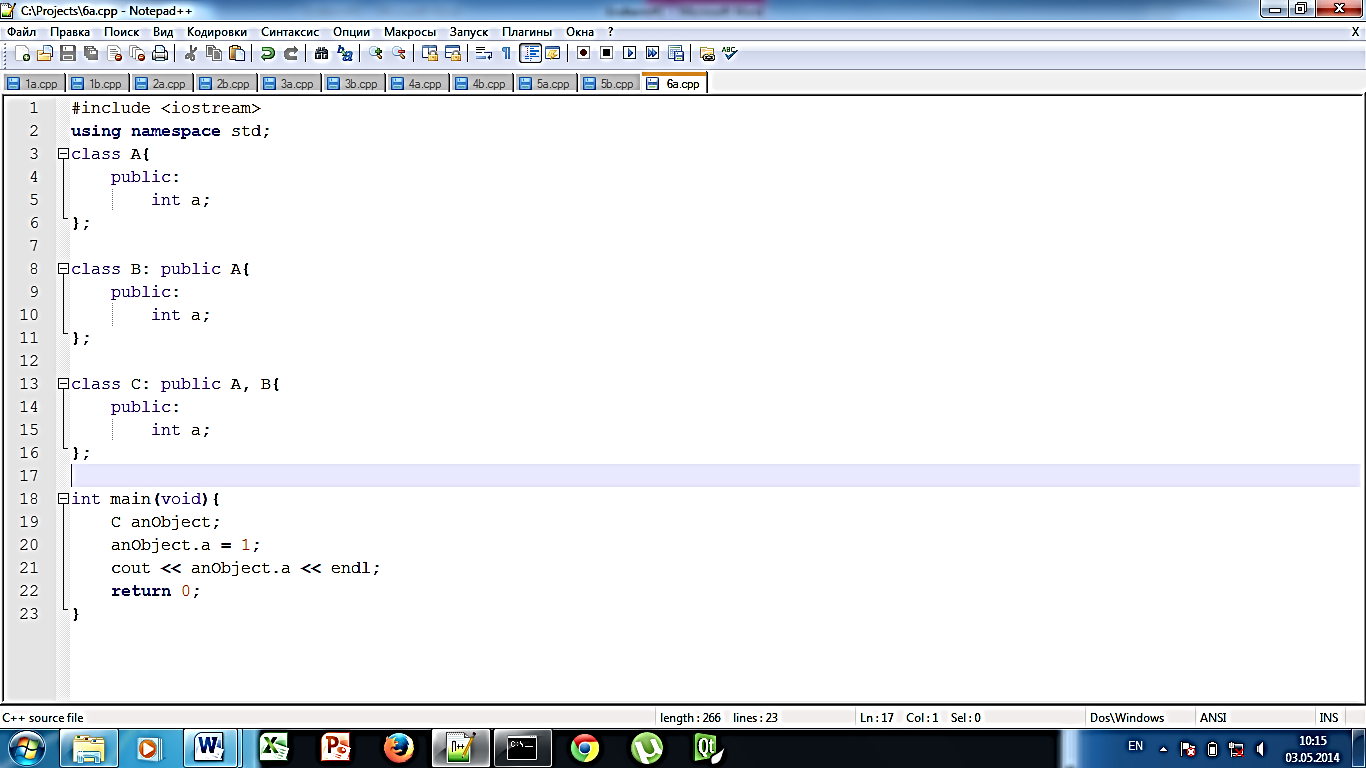Collapse the main function fold marker
The image size is (1366, 768).
(63, 499)
